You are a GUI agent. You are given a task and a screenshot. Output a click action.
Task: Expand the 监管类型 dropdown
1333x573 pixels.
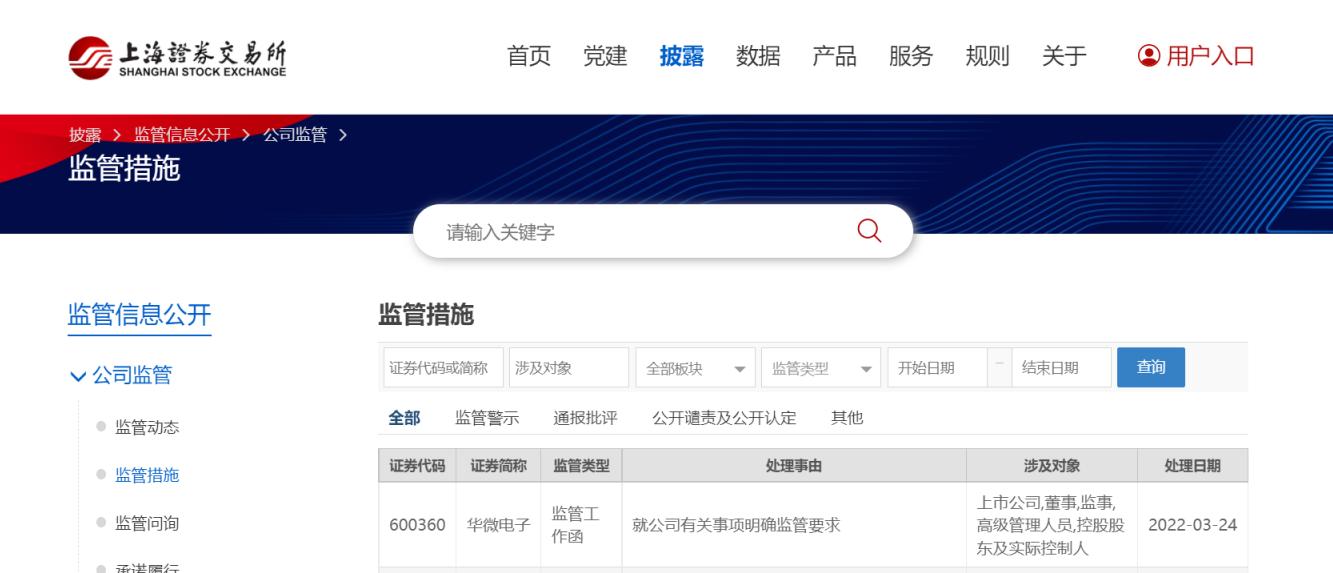pyautogui.click(x=821, y=368)
